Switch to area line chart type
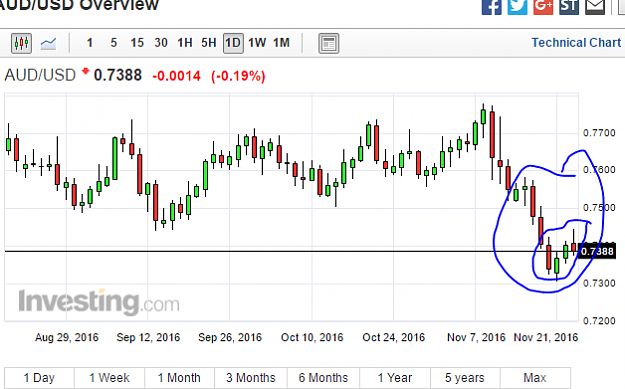625x389 pixels. pos(48,43)
